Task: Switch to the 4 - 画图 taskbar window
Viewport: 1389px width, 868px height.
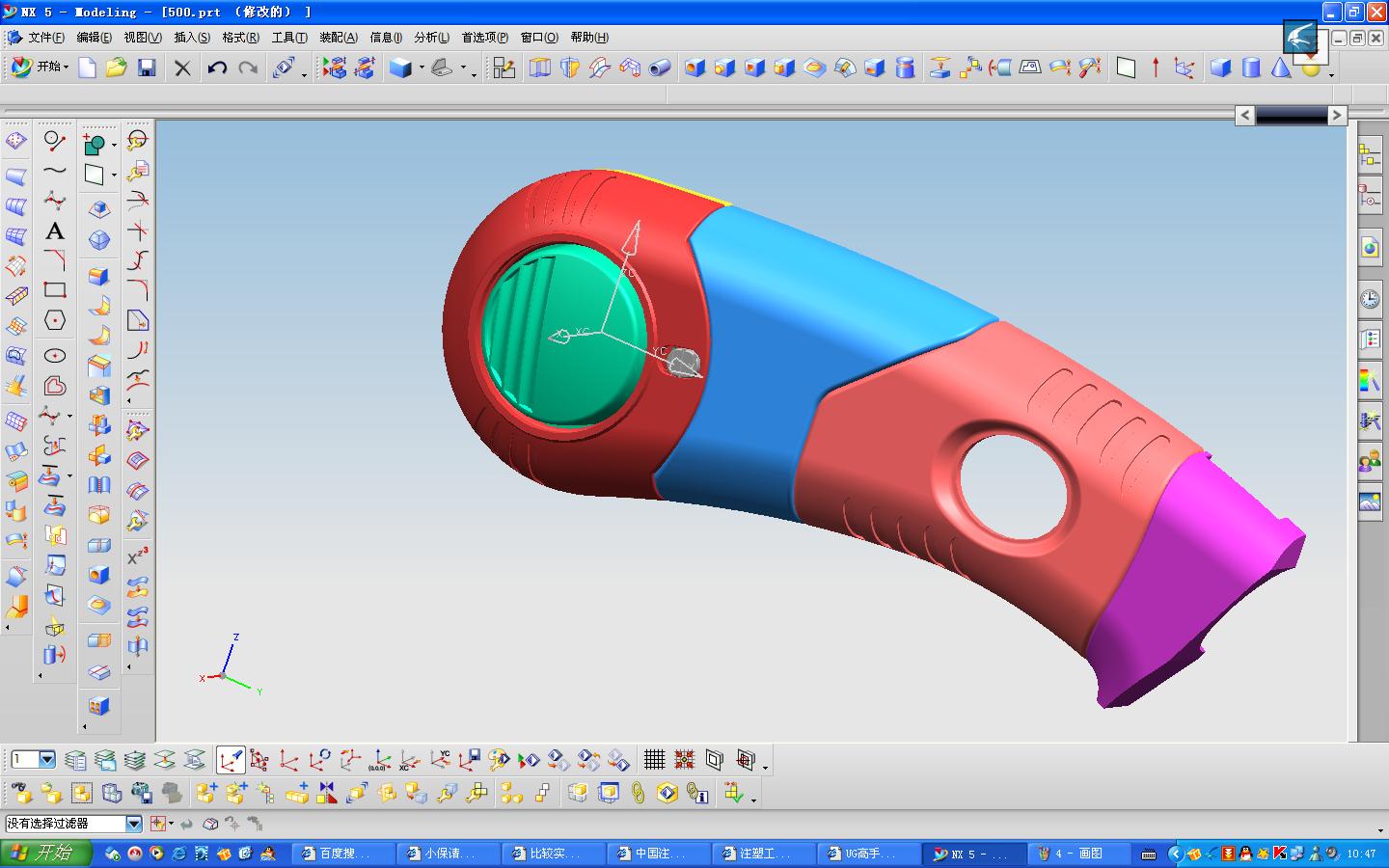Action: tap(1080, 854)
